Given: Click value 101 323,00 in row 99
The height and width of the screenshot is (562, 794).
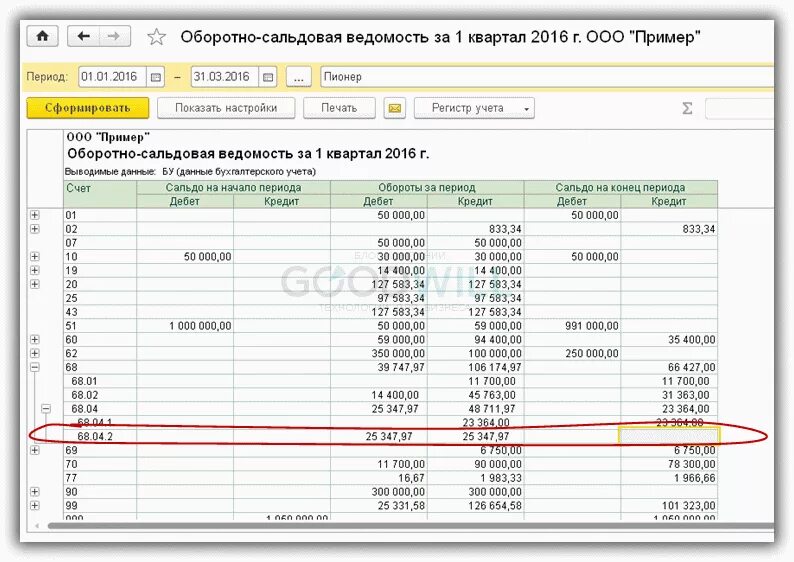Looking at the screenshot, I should 688,505.
